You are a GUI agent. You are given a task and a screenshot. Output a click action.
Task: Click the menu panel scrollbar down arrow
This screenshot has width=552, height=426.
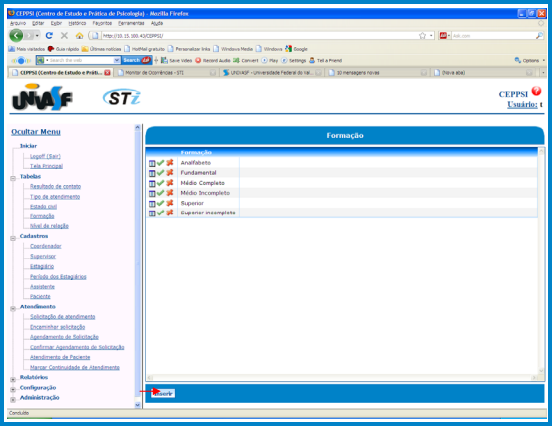pos(138,405)
